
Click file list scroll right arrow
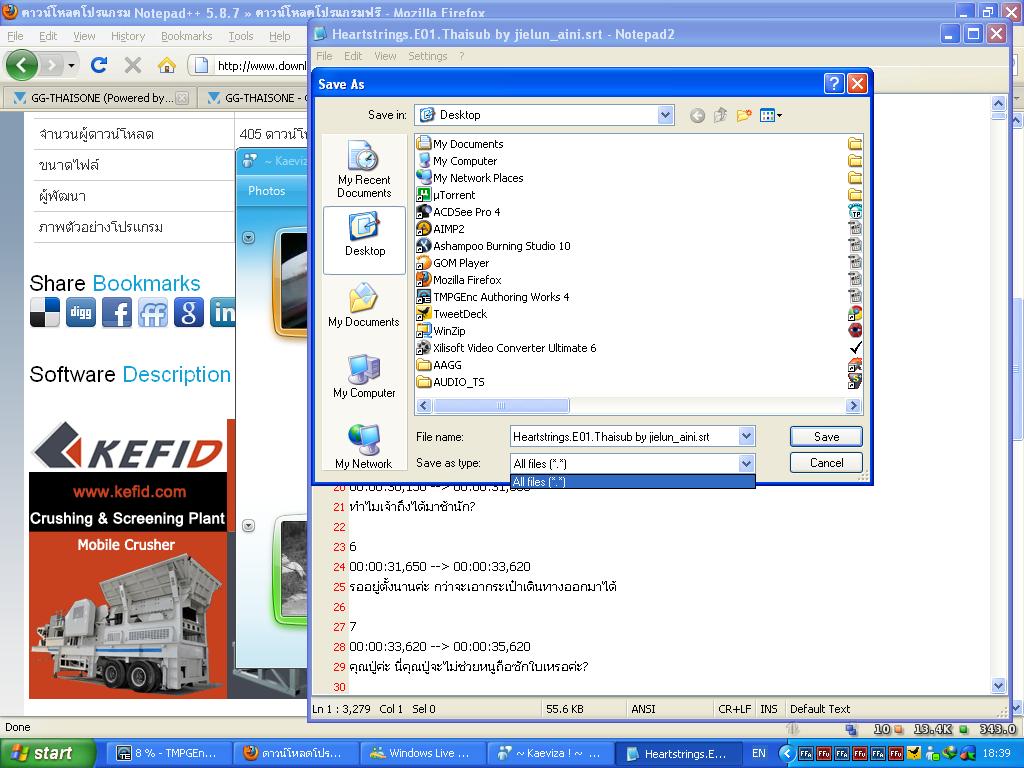pyautogui.click(x=853, y=406)
